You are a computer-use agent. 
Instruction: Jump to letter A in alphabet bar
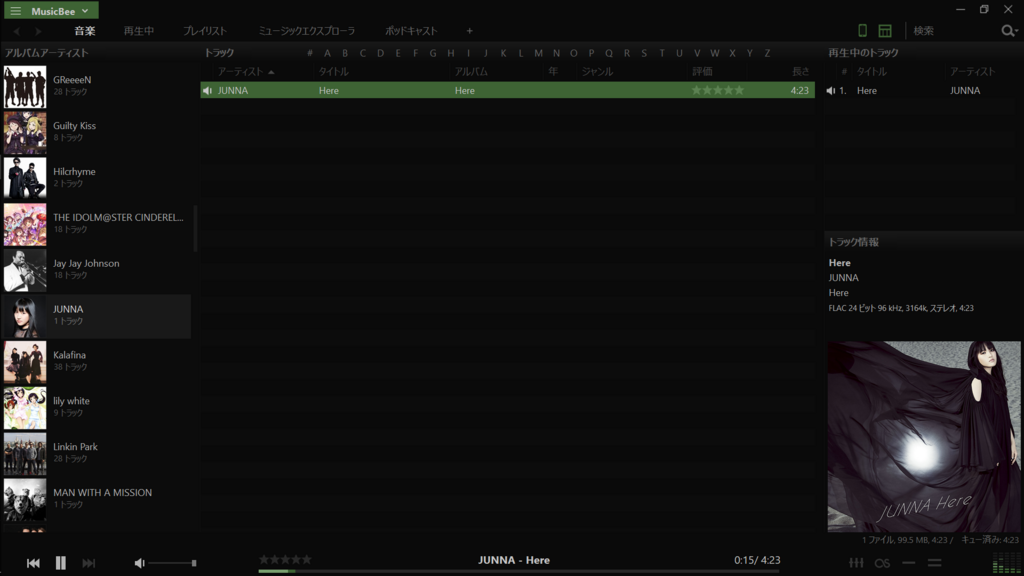(x=327, y=53)
